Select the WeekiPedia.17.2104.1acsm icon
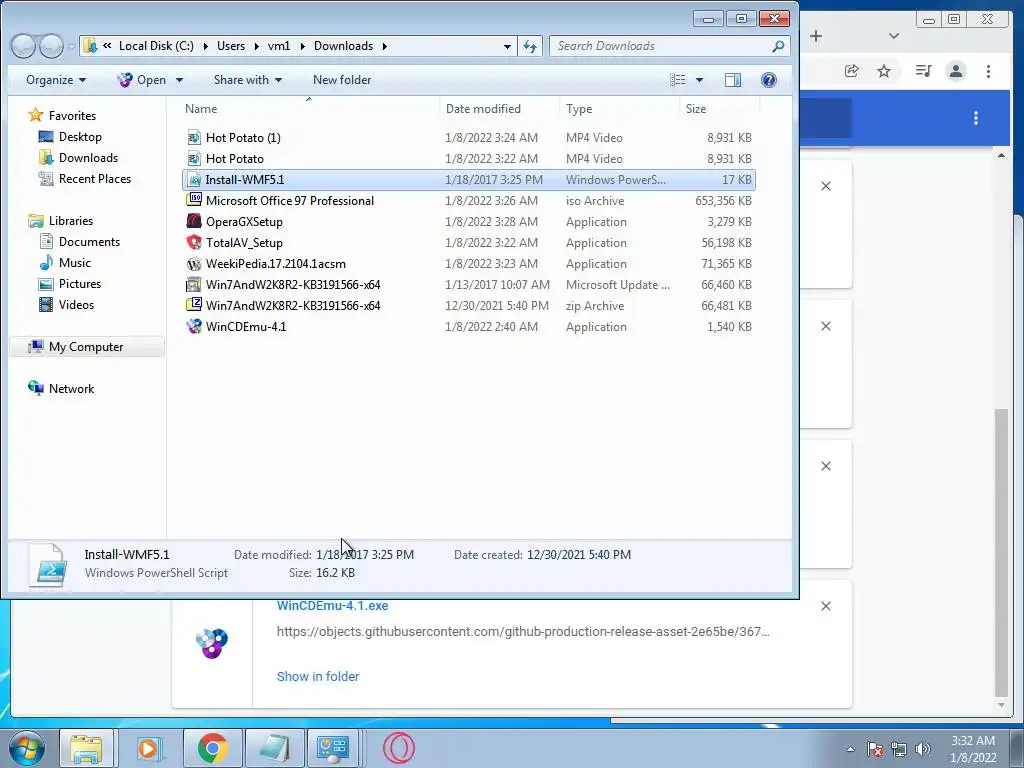 (x=193, y=263)
